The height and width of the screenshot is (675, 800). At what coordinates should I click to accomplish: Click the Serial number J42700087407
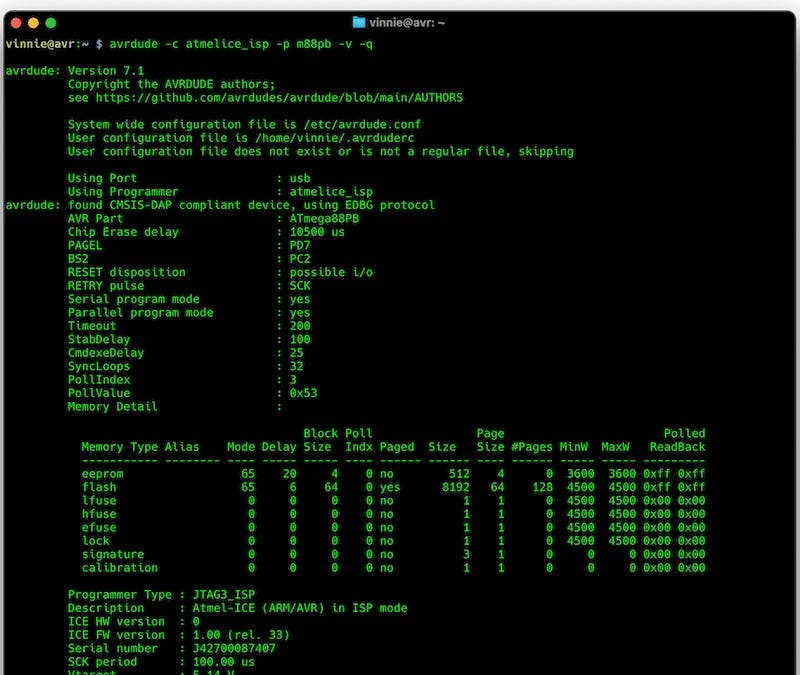pos(234,648)
